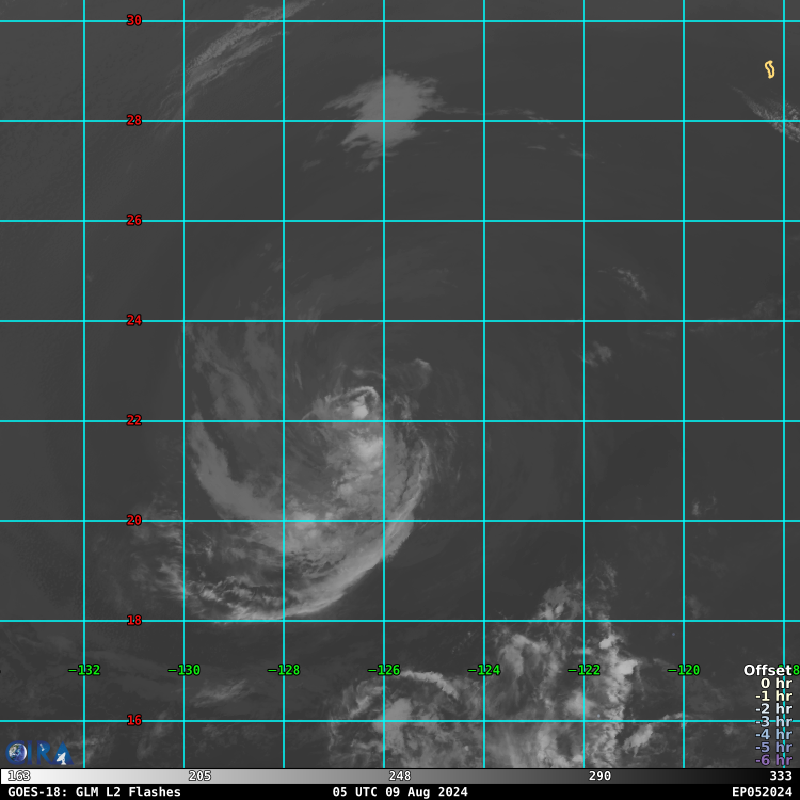The width and height of the screenshot is (800, 800).
Task: Pick the -4 hr offset legend entry
Action: (x=773, y=734)
